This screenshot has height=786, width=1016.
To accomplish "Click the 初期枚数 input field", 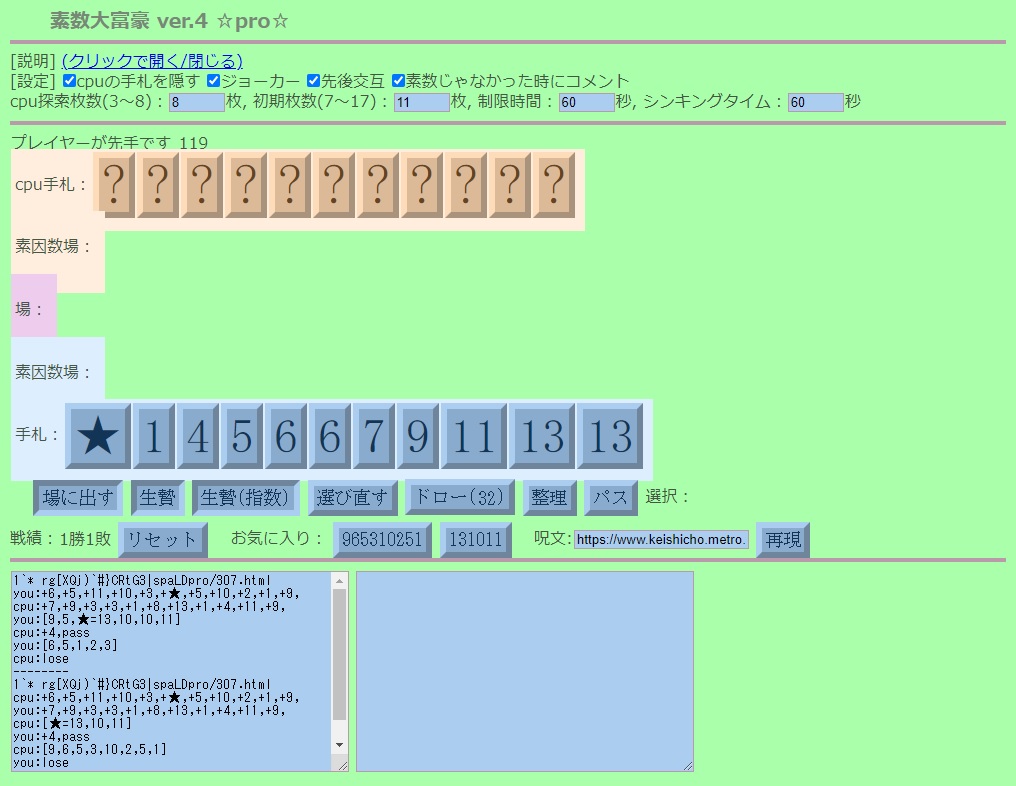I will tap(422, 102).
